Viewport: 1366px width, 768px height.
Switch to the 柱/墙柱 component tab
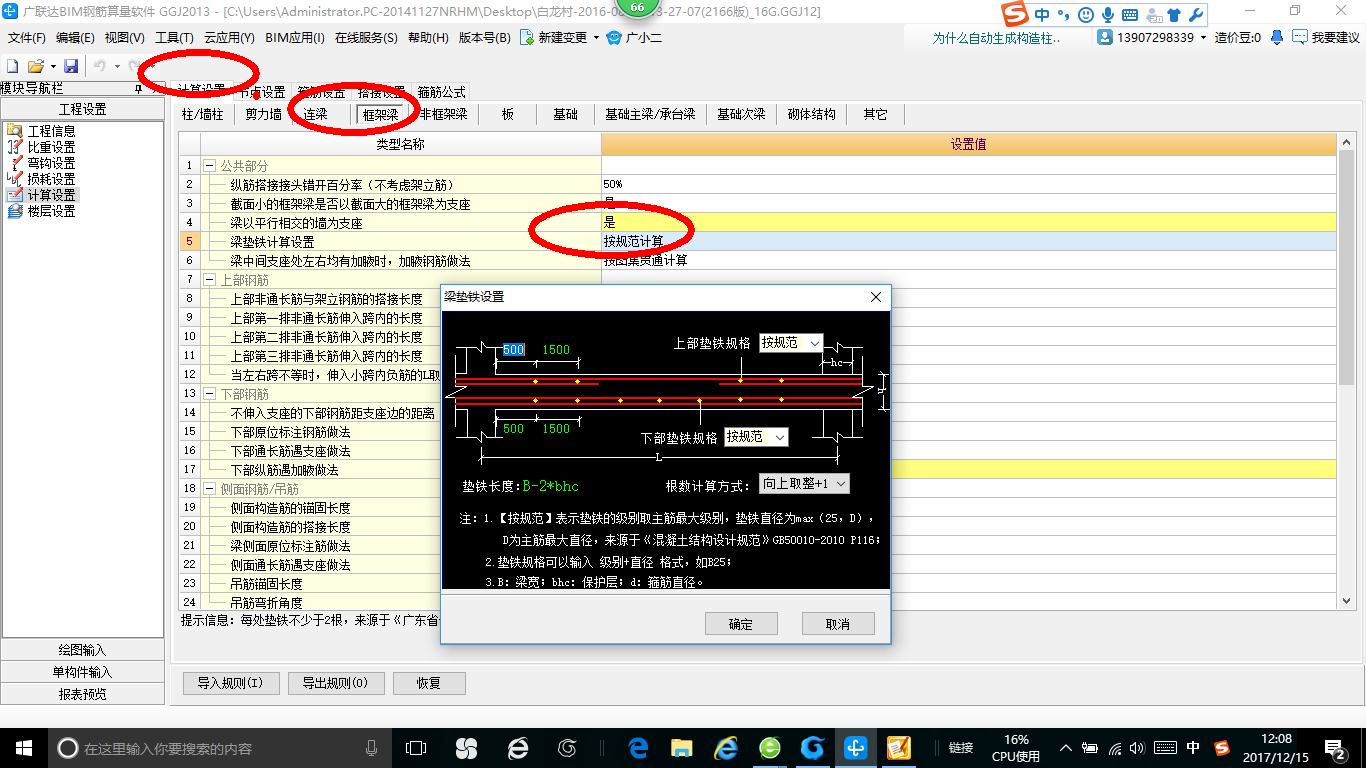(203, 114)
